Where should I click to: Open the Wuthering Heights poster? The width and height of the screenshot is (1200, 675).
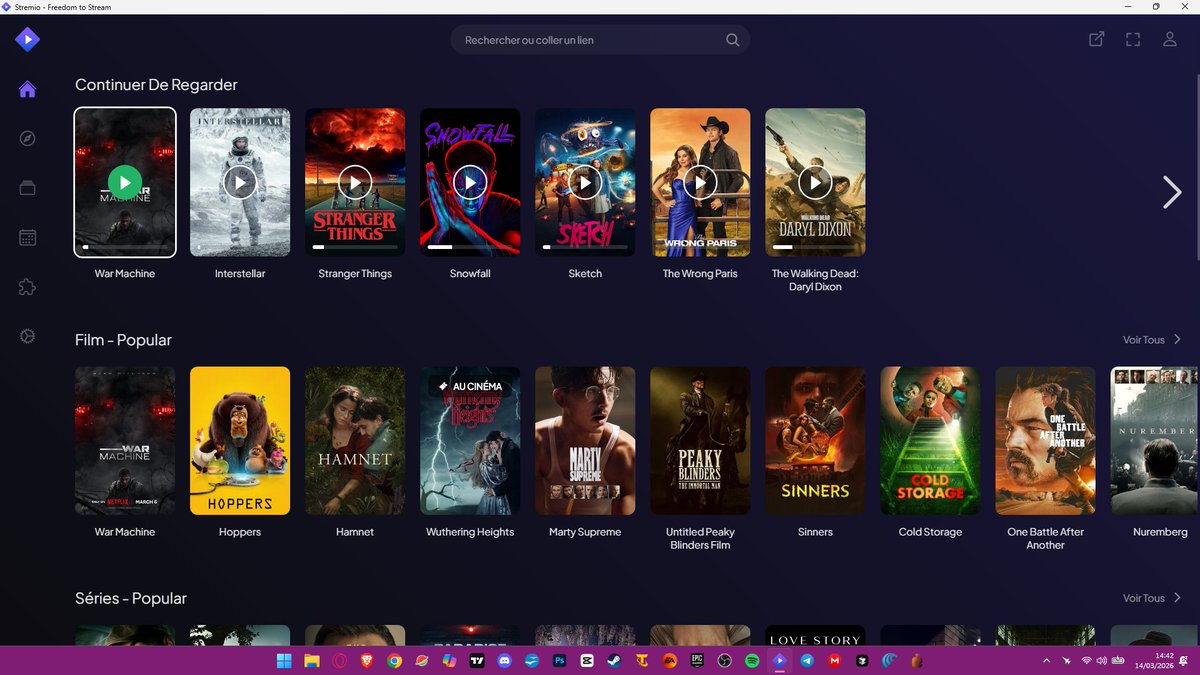coord(470,441)
